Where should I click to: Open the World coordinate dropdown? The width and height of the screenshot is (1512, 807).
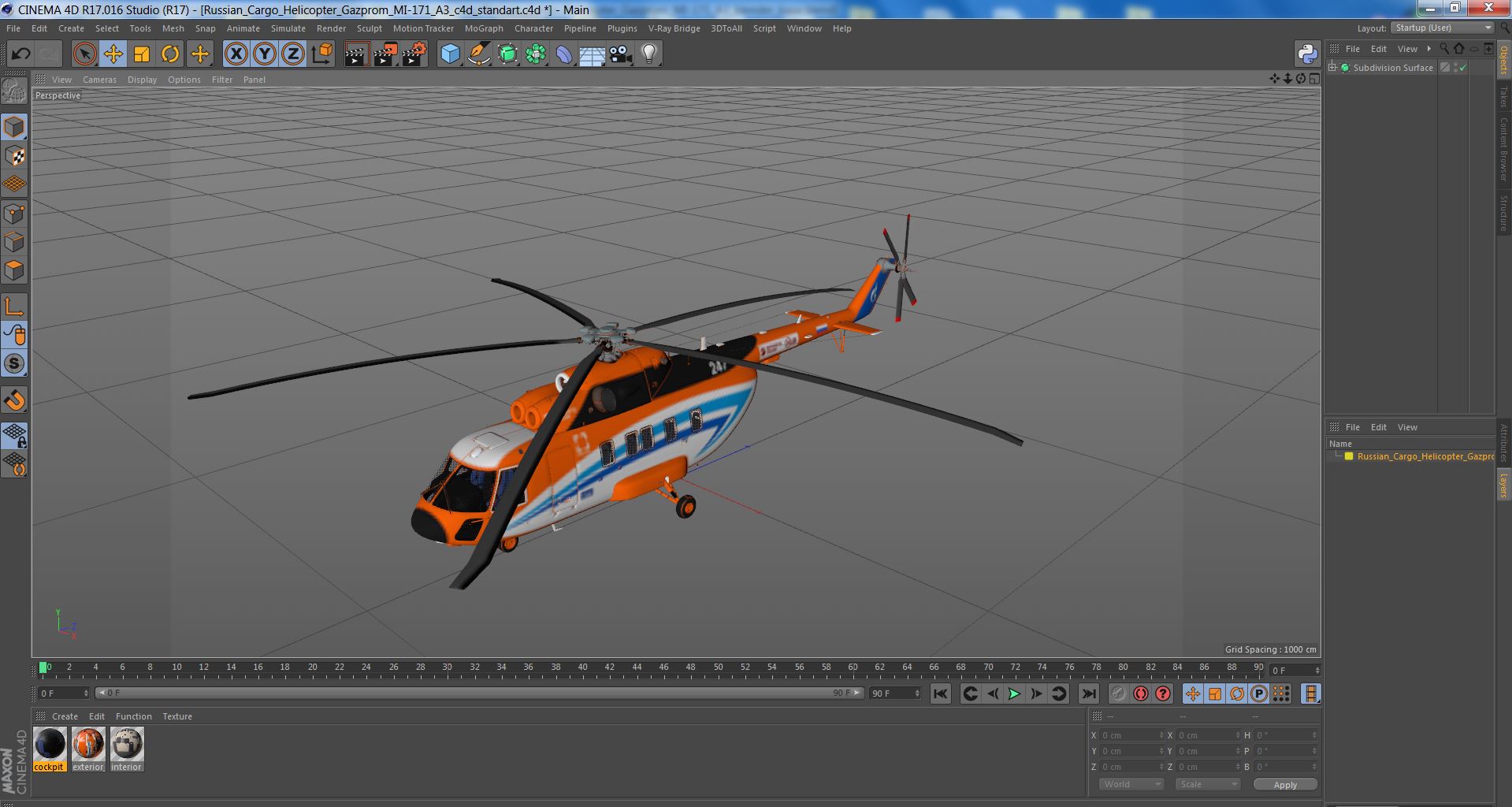point(1131,784)
